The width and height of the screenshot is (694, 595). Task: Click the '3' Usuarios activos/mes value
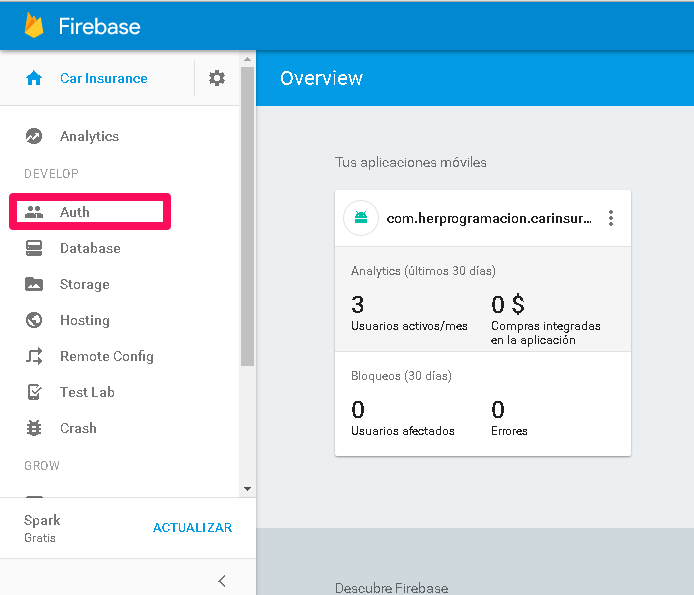tap(358, 305)
